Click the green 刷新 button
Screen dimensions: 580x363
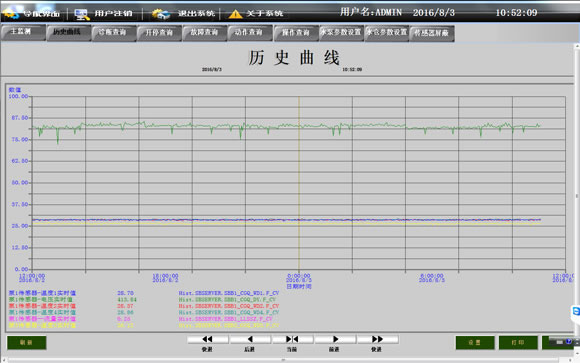pos(27,343)
